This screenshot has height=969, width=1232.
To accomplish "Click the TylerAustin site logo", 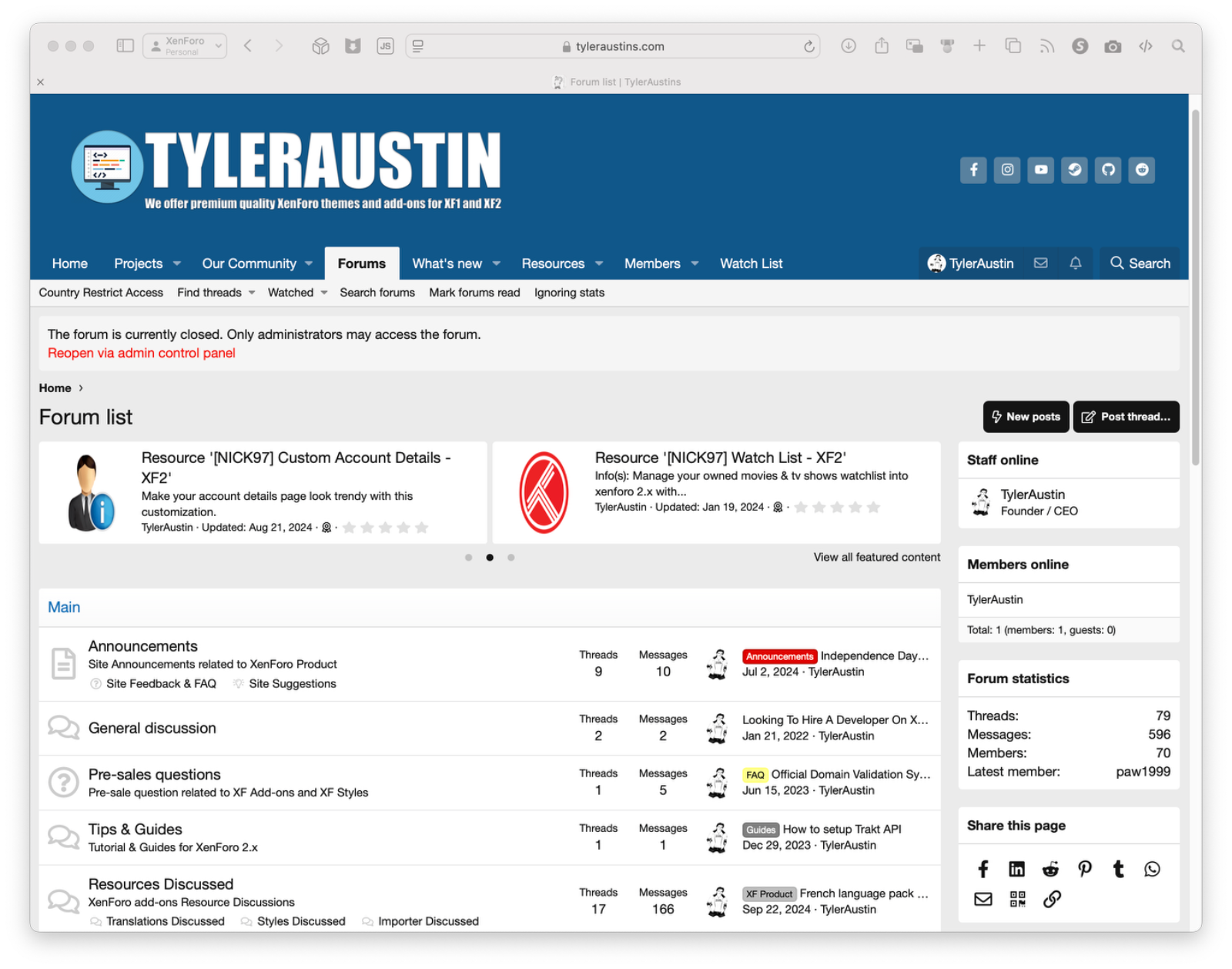I will [x=286, y=169].
